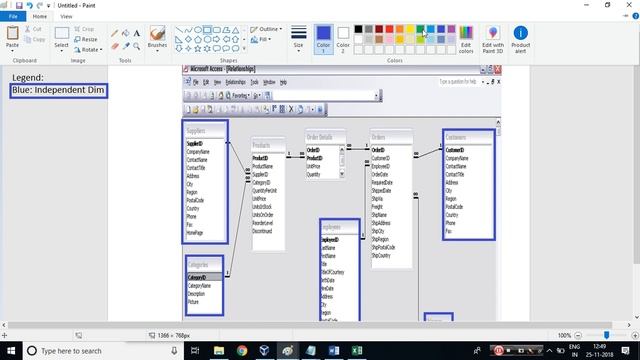The image size is (640, 360).
Task: Open shape Outline dropdown
Action: point(266,29)
